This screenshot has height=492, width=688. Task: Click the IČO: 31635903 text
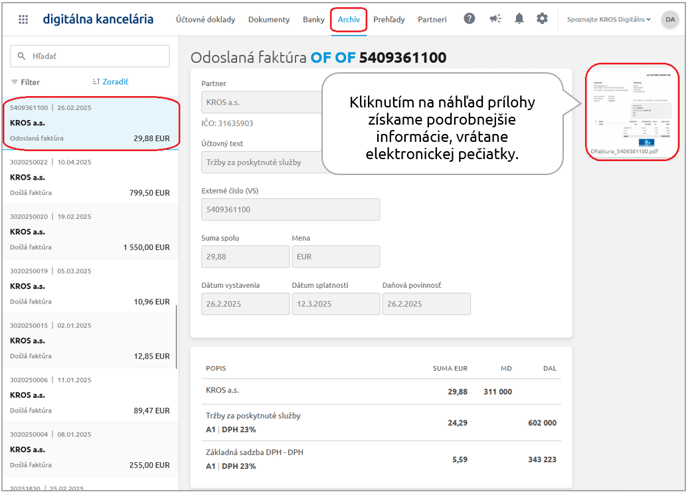coord(227,123)
